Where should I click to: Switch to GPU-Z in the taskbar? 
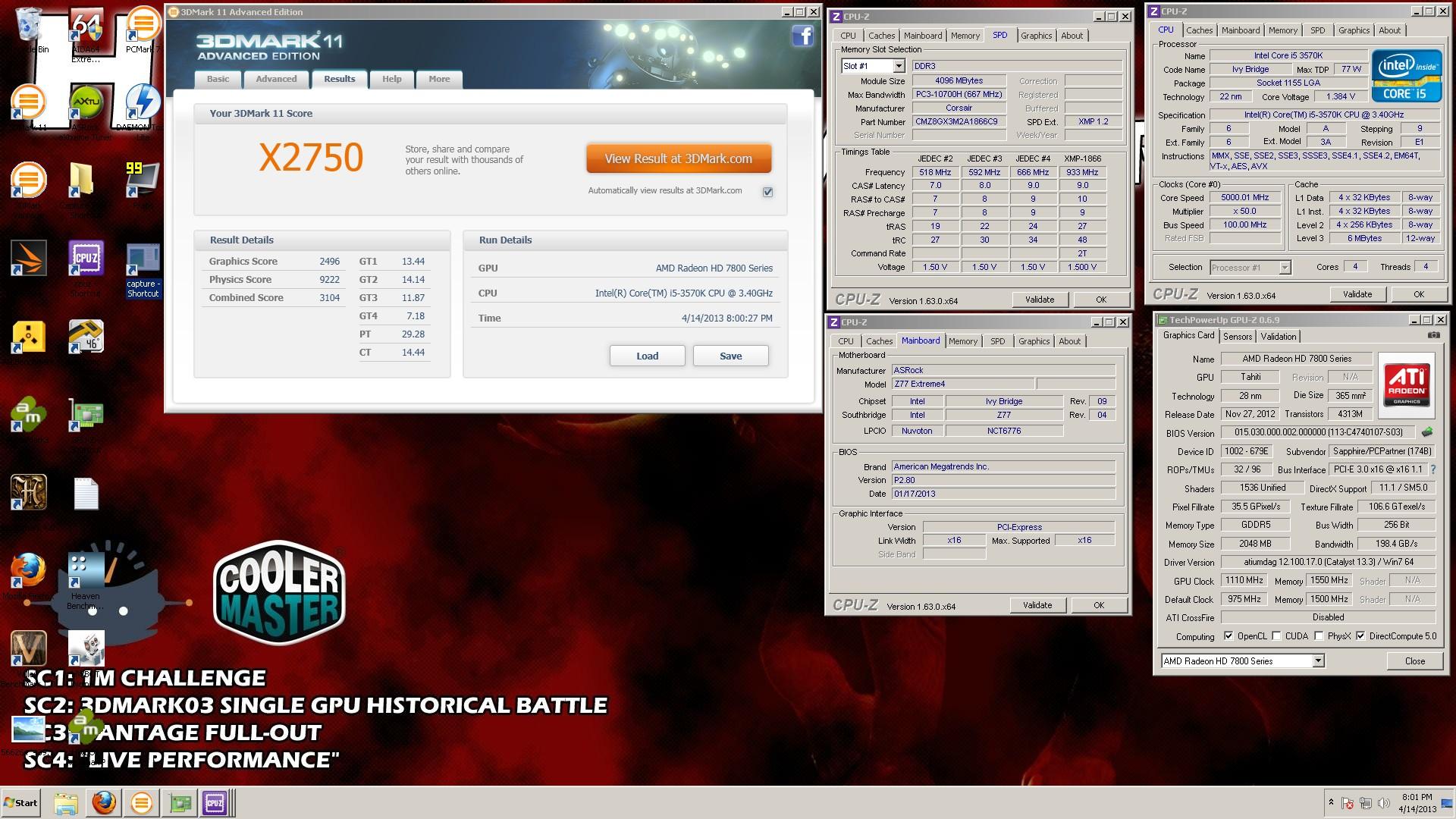pyautogui.click(x=180, y=802)
